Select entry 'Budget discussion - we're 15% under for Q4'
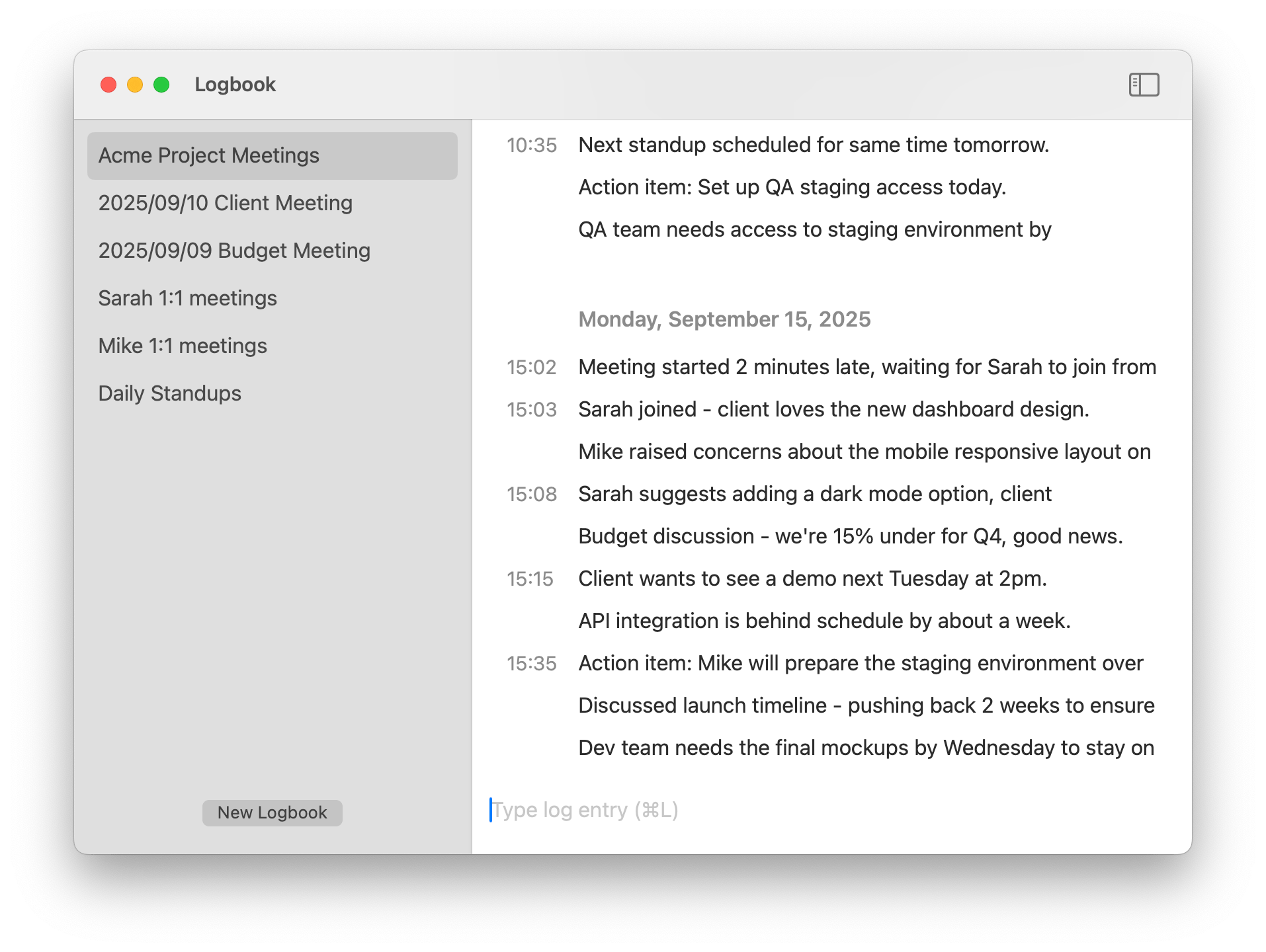 pyautogui.click(x=850, y=536)
